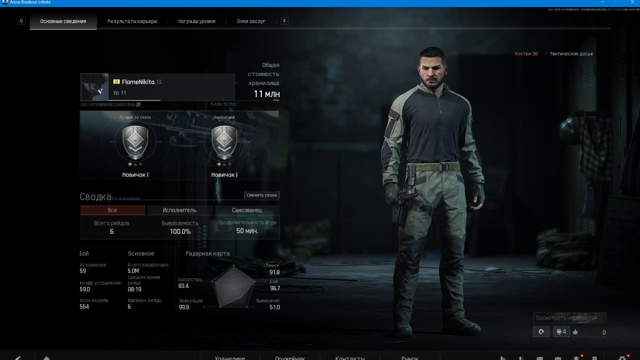
Task: Click the Устранения value 59
Action: coord(83,271)
